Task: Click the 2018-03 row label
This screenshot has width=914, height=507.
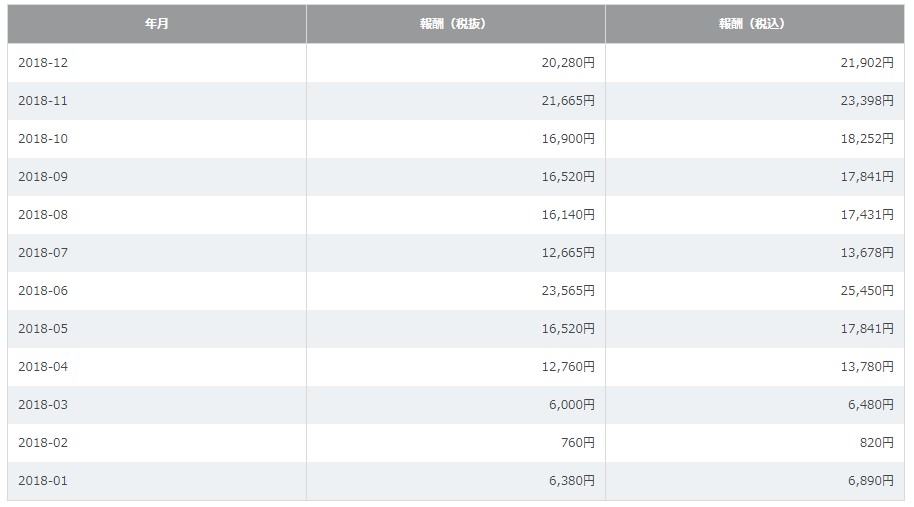Action: pyautogui.click(x=43, y=405)
